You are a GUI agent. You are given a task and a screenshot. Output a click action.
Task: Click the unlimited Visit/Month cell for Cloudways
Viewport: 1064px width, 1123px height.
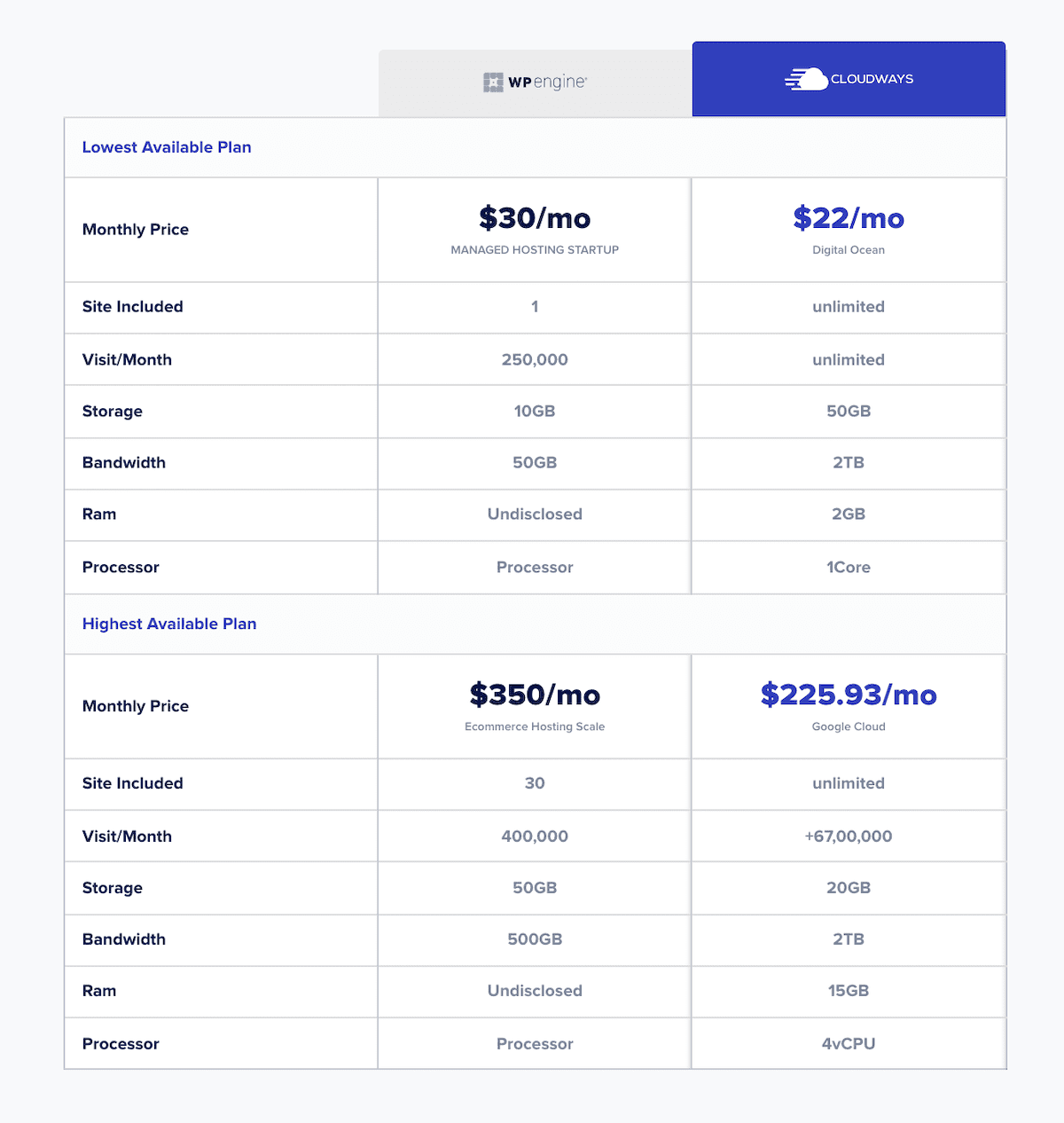tap(848, 359)
